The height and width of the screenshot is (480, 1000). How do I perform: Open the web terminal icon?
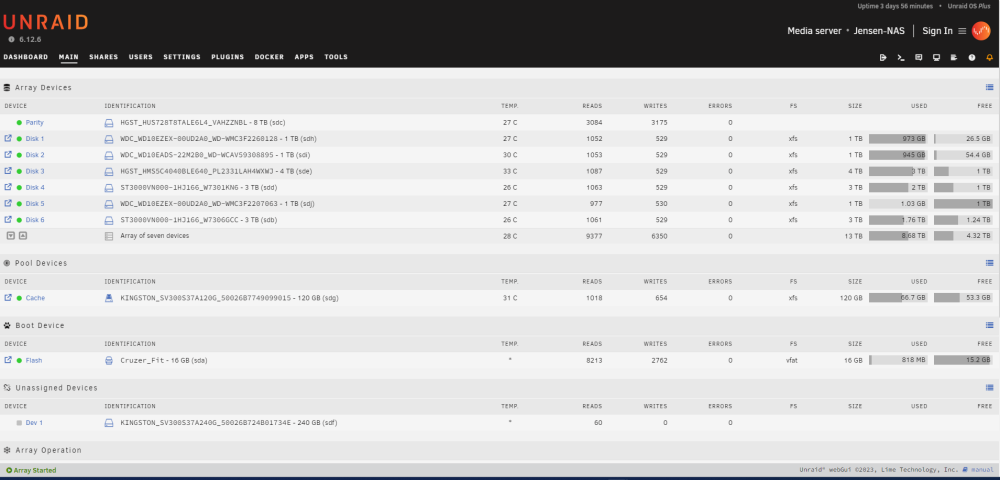(x=901, y=57)
